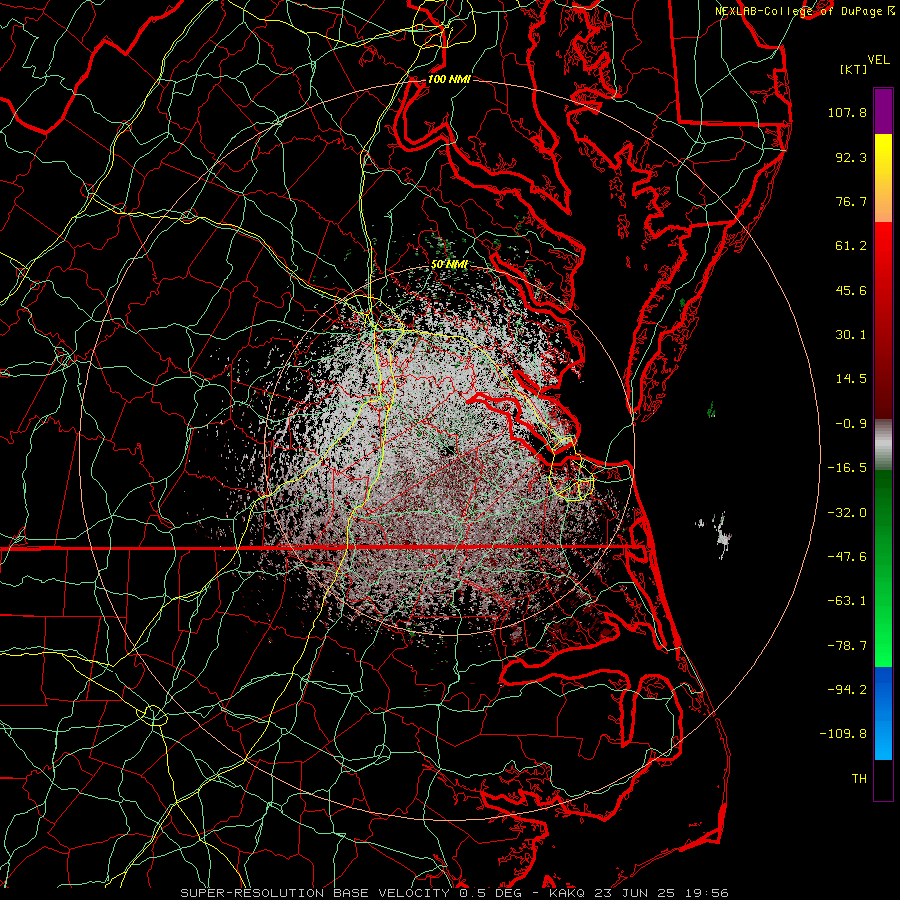The width and height of the screenshot is (900, 900).
Task: Click the 76.7 legend value
Action: click(x=851, y=201)
